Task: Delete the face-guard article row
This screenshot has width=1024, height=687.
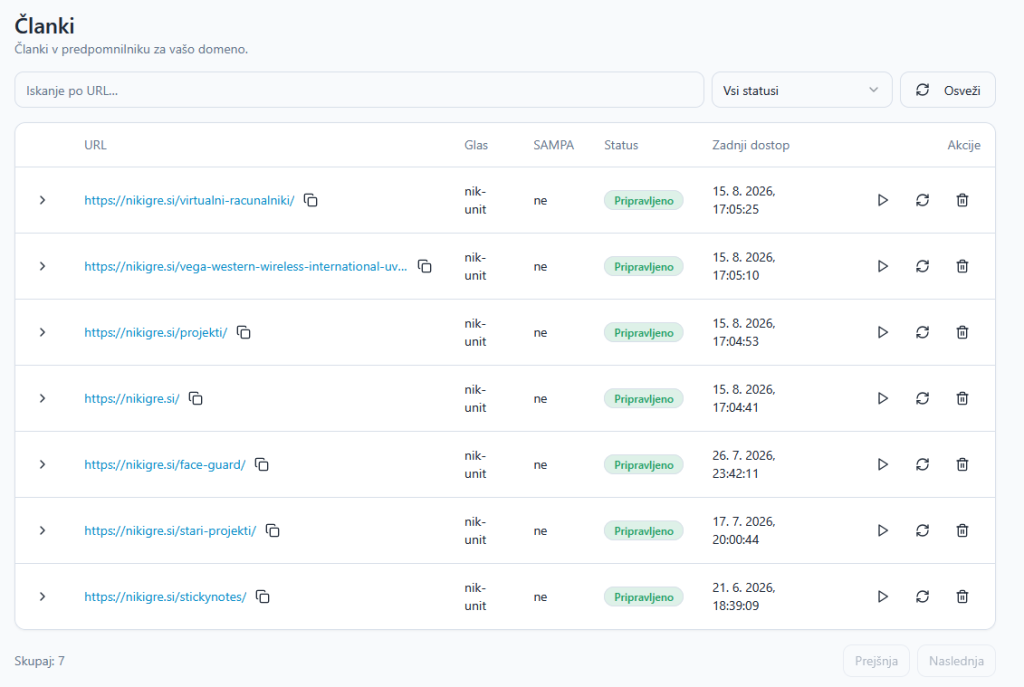Action: click(x=962, y=464)
